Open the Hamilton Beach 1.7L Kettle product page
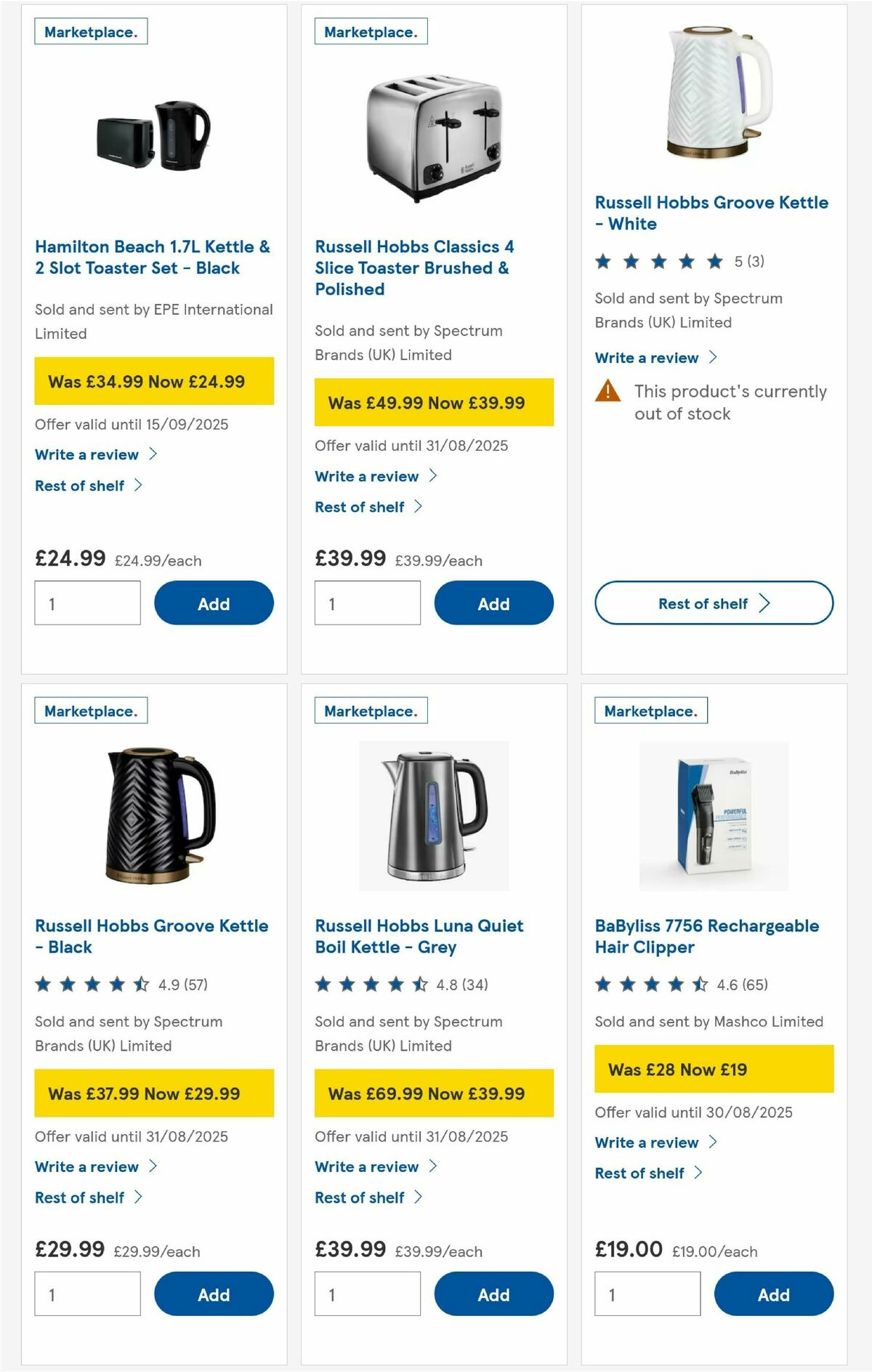The width and height of the screenshot is (872, 1372). tap(153, 257)
